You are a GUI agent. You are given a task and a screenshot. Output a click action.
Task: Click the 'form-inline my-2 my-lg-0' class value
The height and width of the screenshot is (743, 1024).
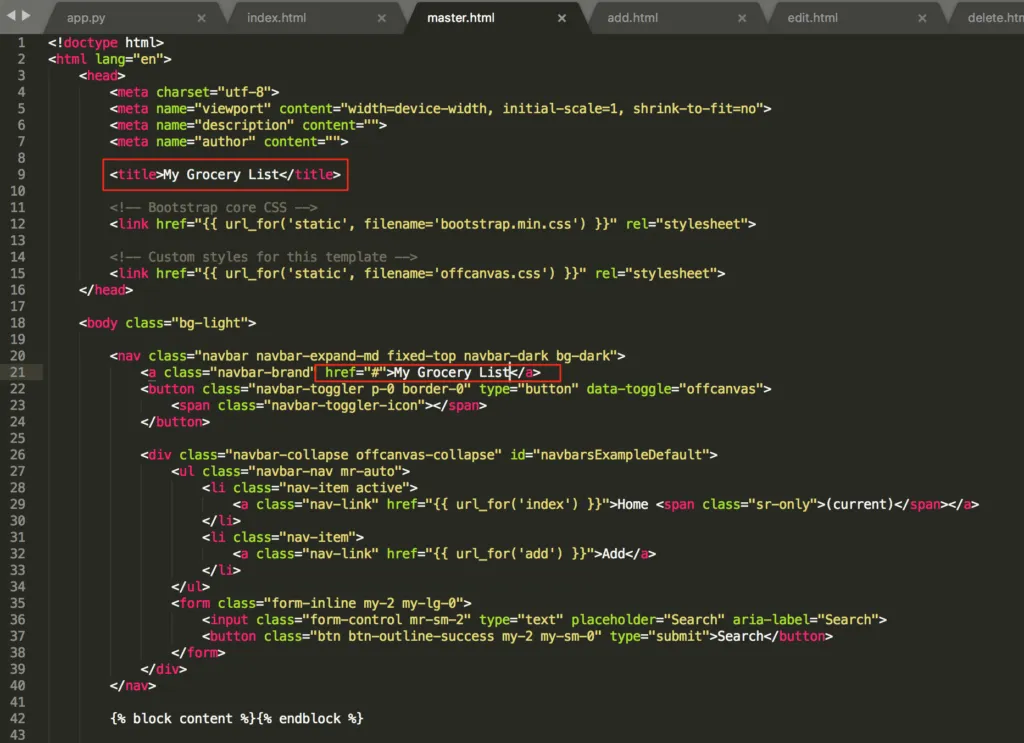coord(364,603)
